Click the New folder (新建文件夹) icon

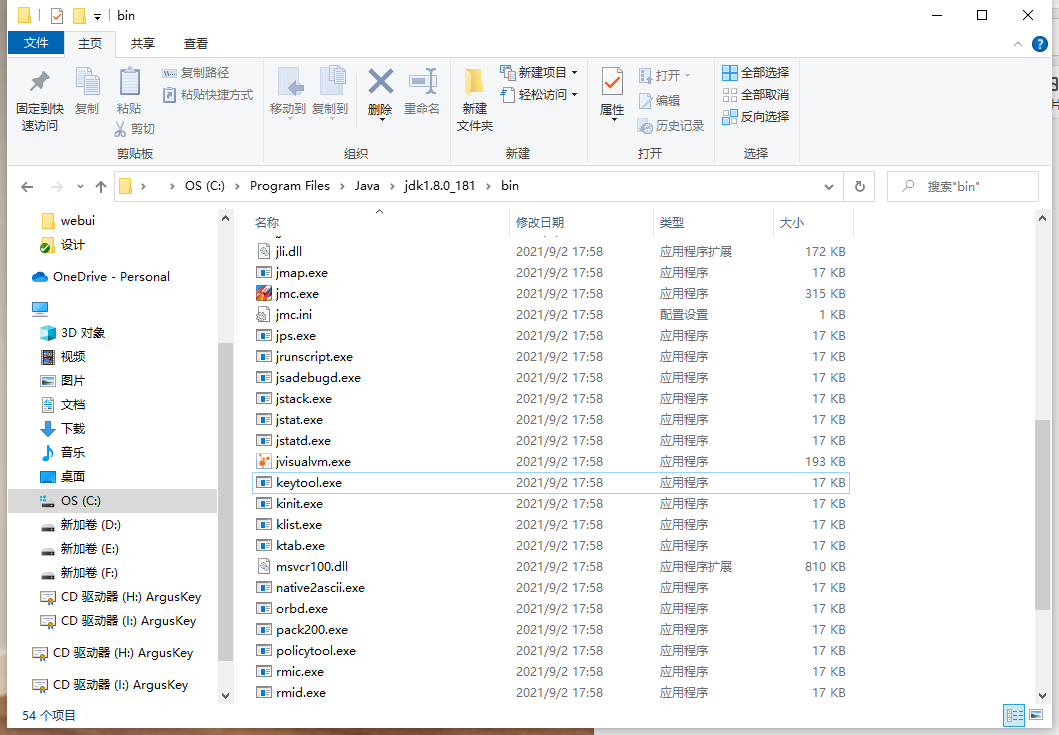click(x=474, y=82)
